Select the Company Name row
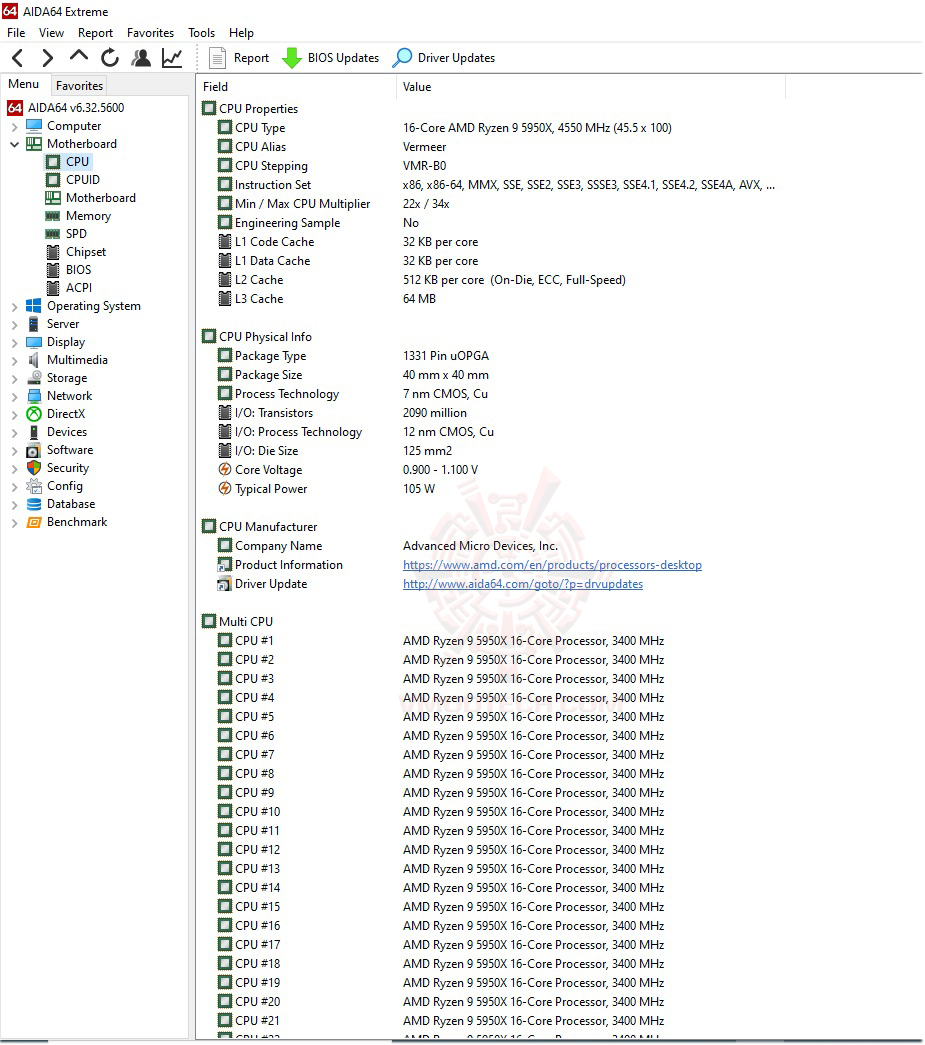 tap(492, 546)
